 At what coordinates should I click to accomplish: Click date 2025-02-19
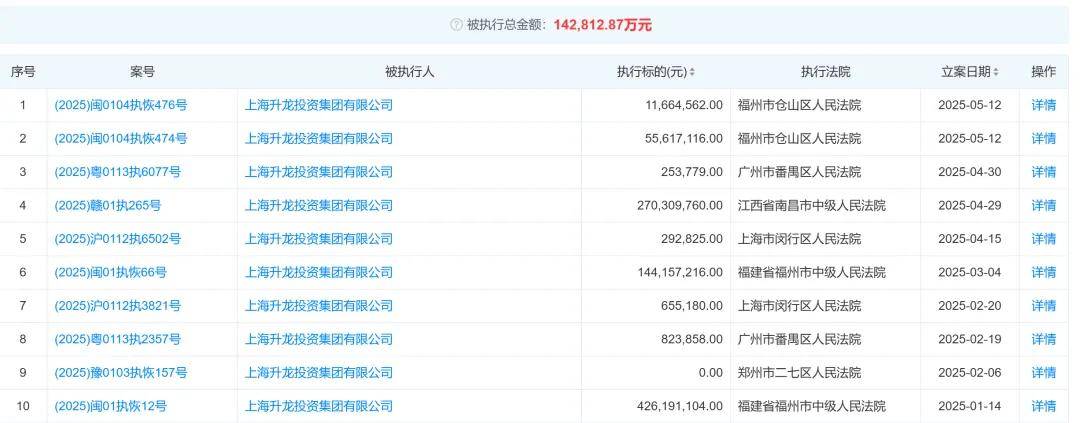[970, 339]
